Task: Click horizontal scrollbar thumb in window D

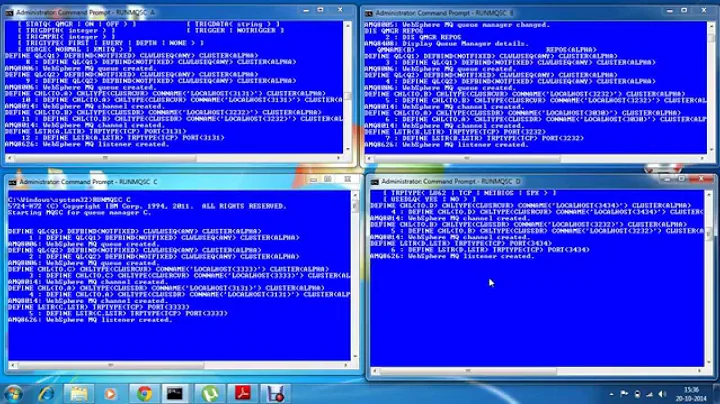Action: coord(467,371)
